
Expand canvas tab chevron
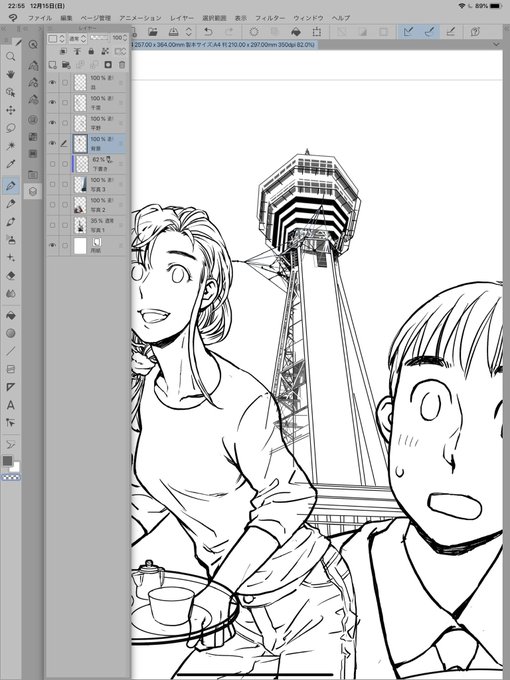497,45
